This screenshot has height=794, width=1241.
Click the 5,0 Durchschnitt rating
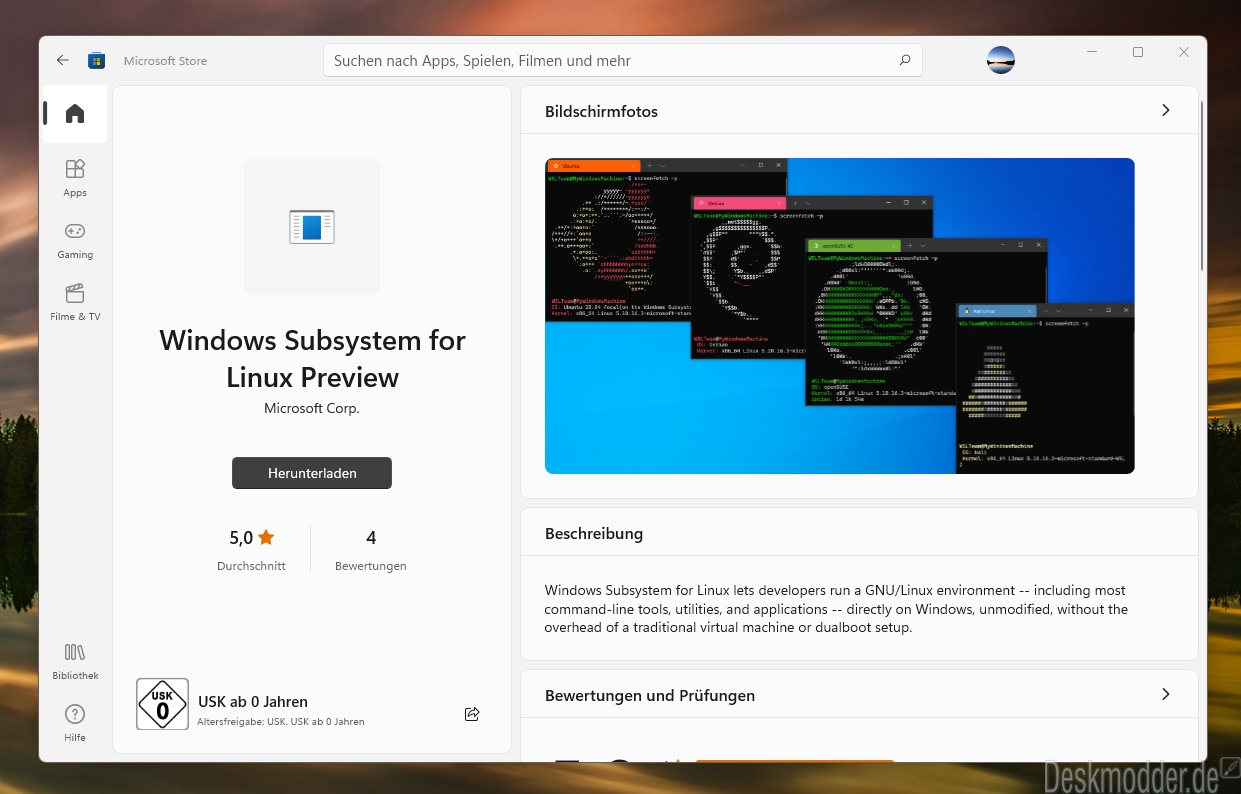coord(251,550)
